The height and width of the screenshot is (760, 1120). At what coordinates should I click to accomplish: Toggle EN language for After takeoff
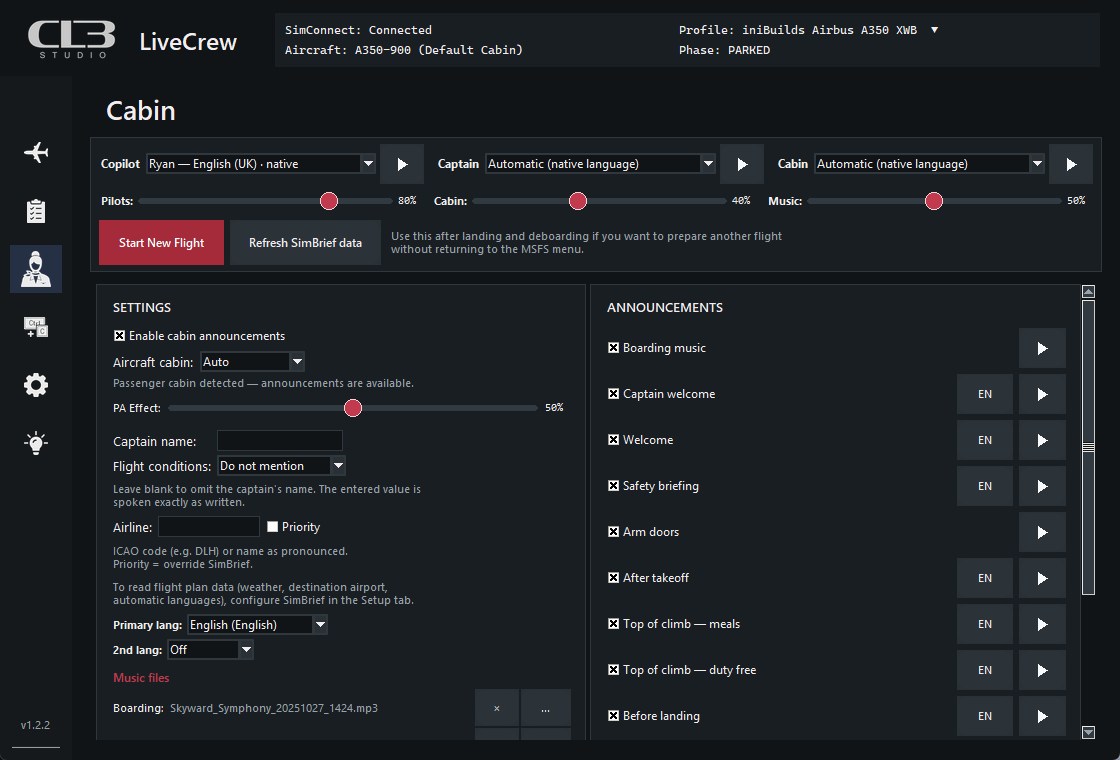(x=985, y=578)
